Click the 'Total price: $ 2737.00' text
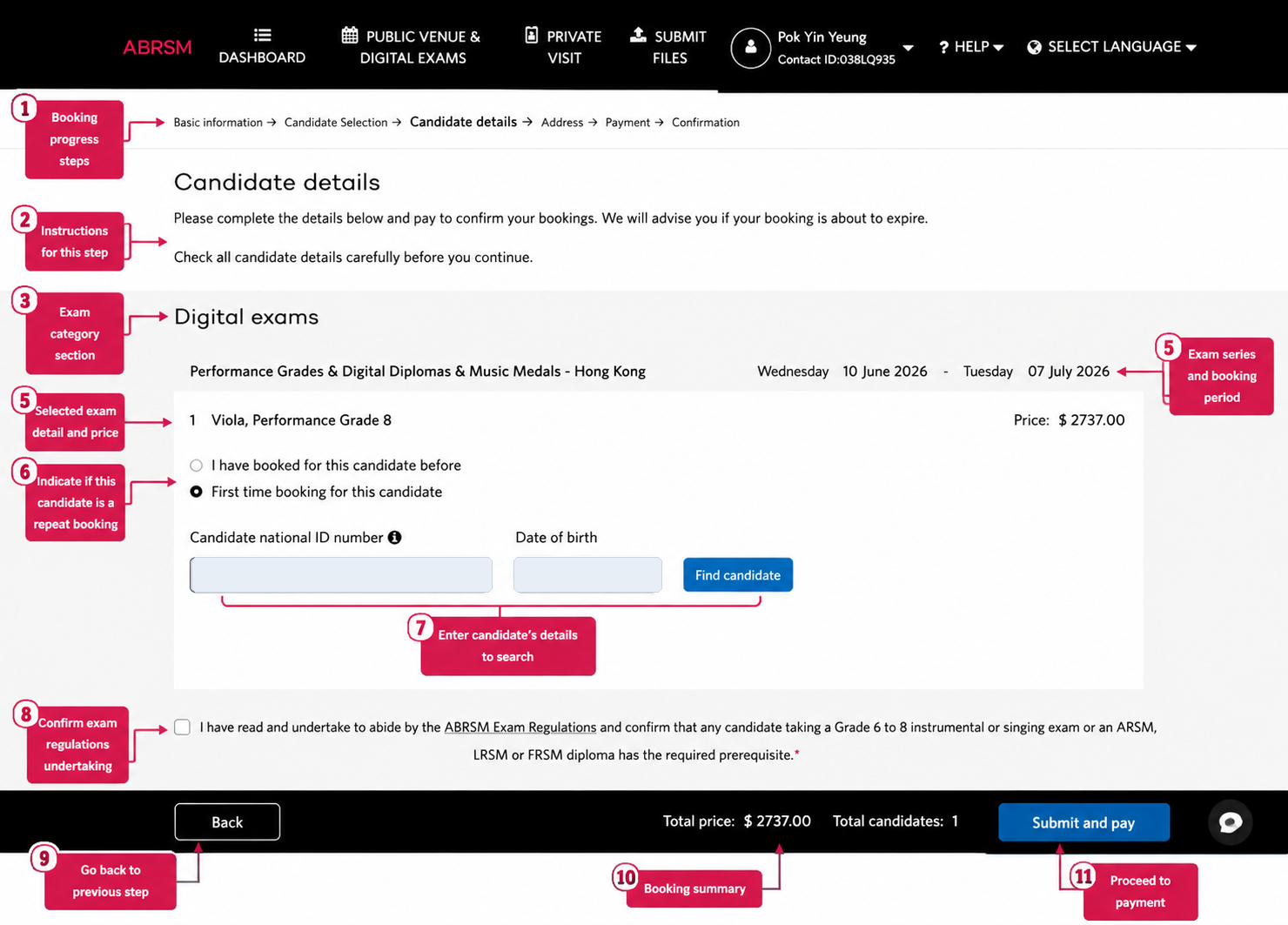The height and width of the screenshot is (925, 1288). tap(736, 821)
